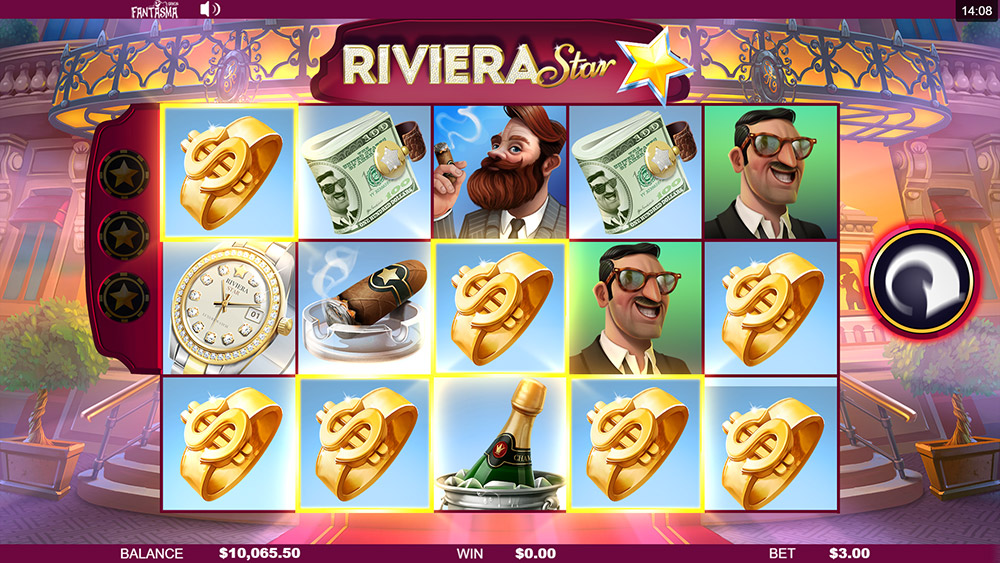Select the bottom star token on red panel
This screenshot has width=1000, height=563.
click(x=124, y=297)
